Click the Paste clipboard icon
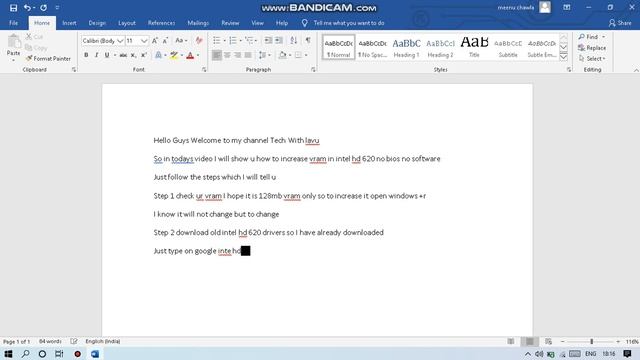The image size is (640, 360). click(13, 42)
